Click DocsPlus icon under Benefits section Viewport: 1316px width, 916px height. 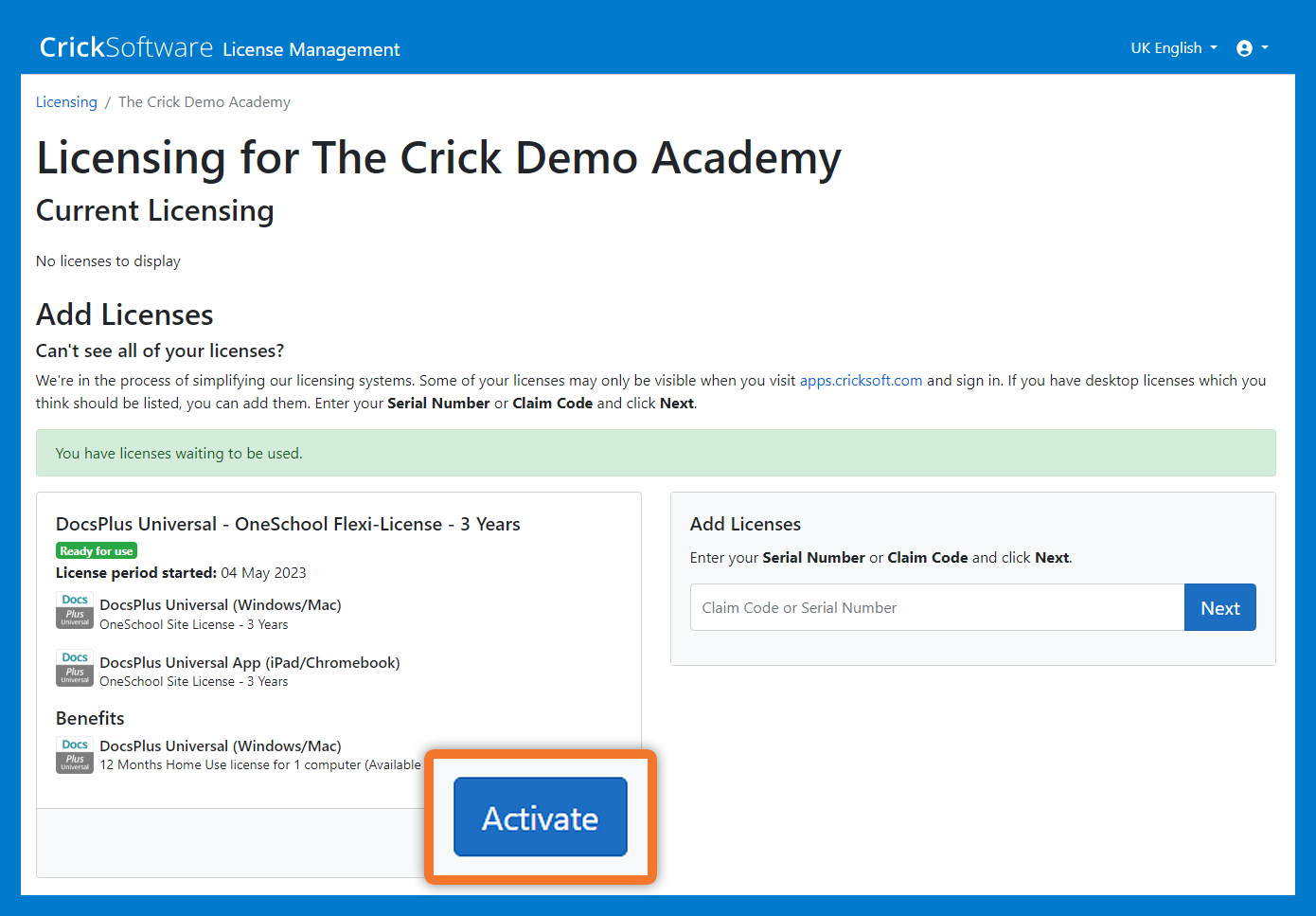coord(75,755)
